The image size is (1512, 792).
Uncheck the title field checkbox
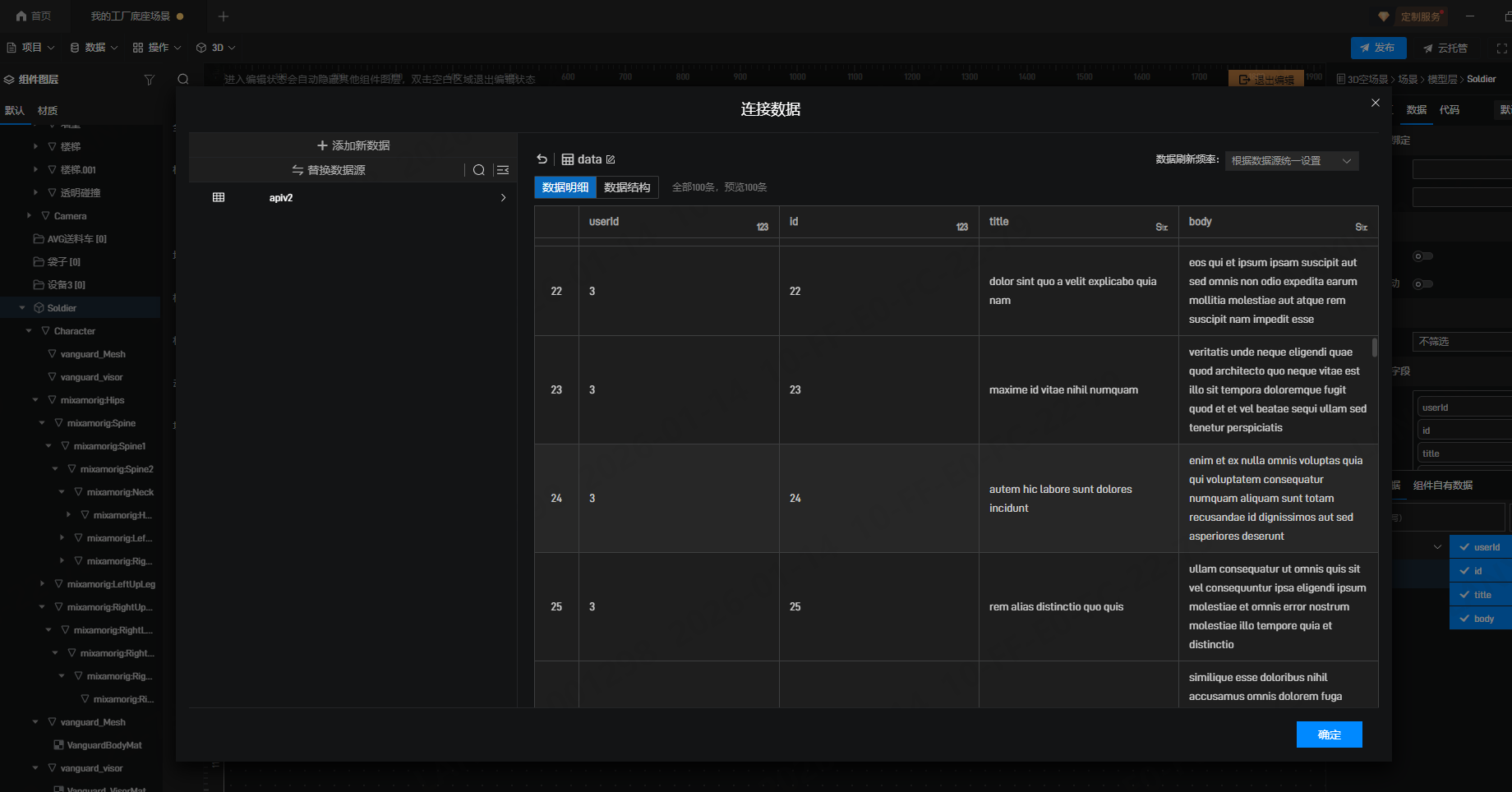coord(1464,595)
